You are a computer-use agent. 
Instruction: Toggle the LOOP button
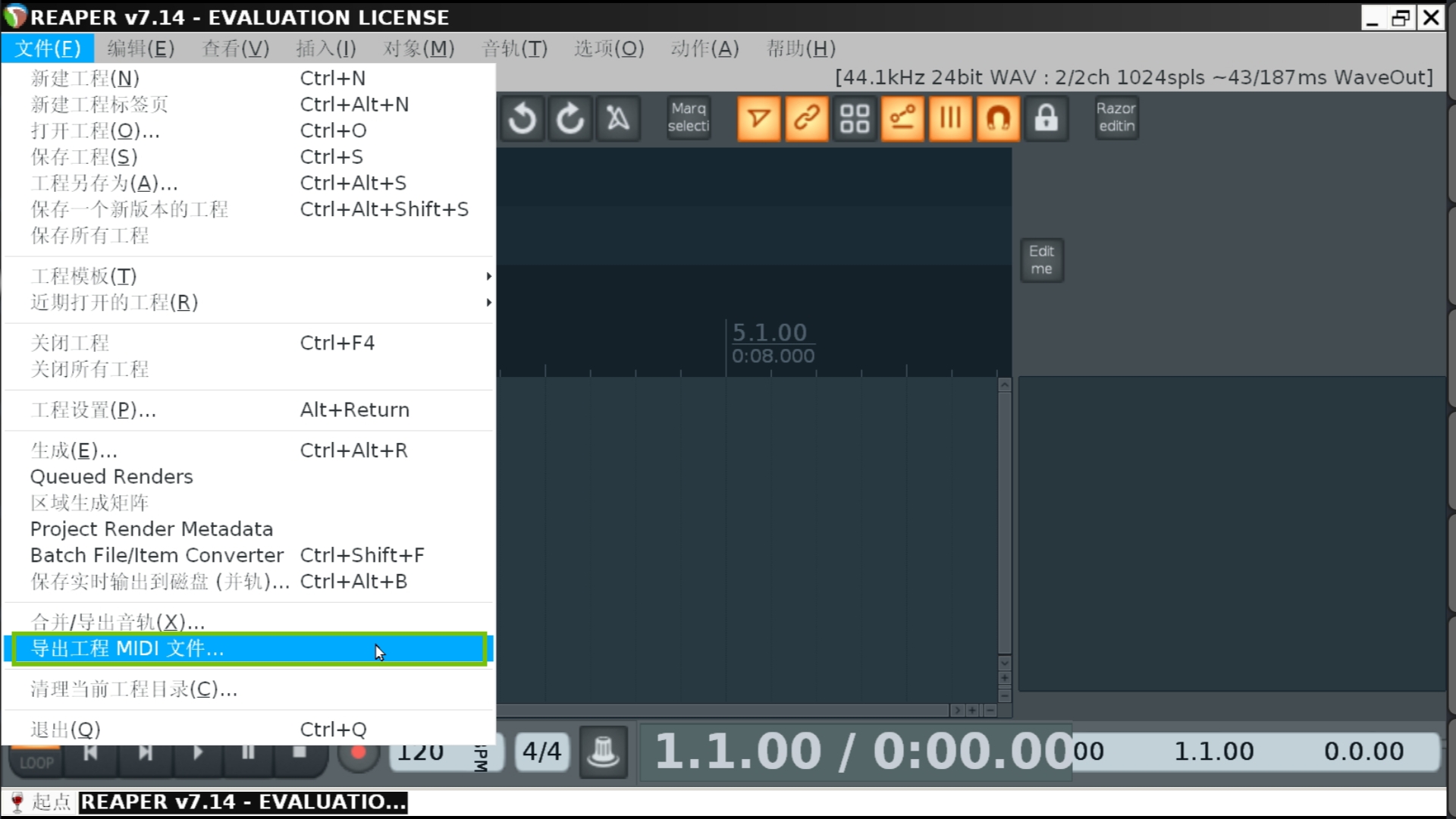(x=36, y=761)
